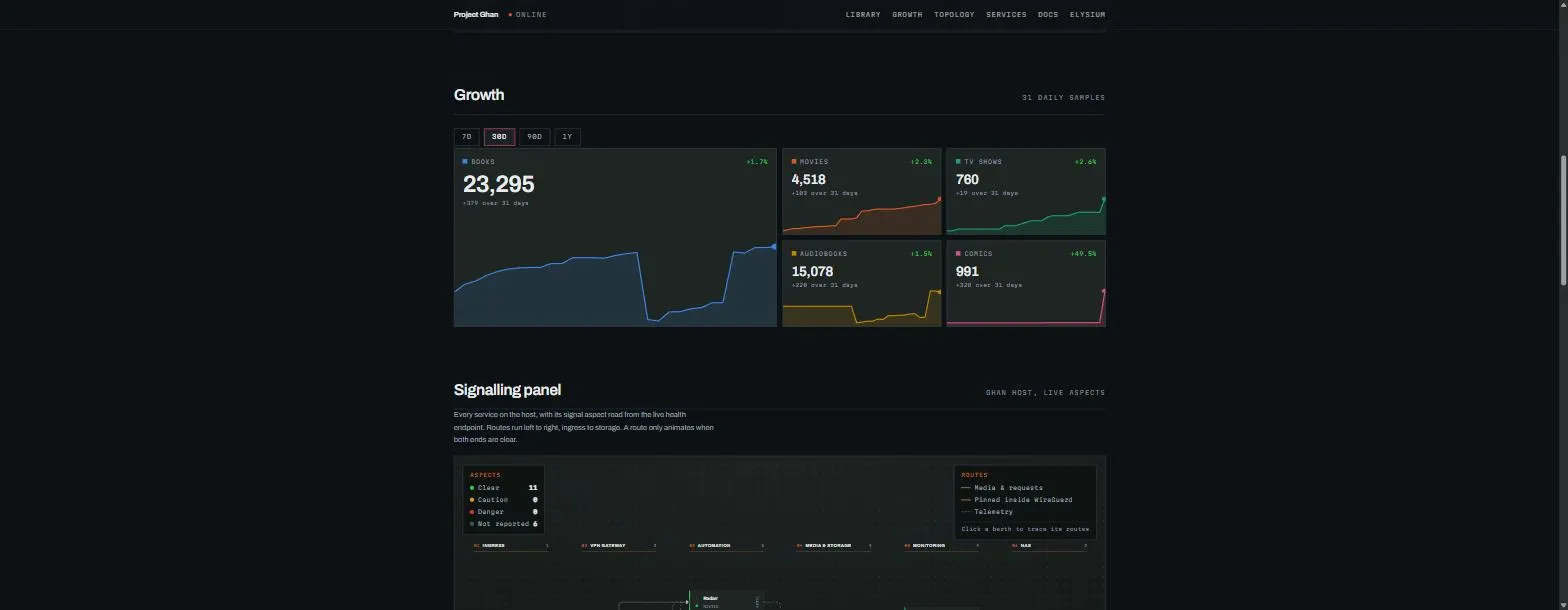Click the Telemetry route legend entry
This screenshot has width=1568, height=610.
tap(987, 512)
